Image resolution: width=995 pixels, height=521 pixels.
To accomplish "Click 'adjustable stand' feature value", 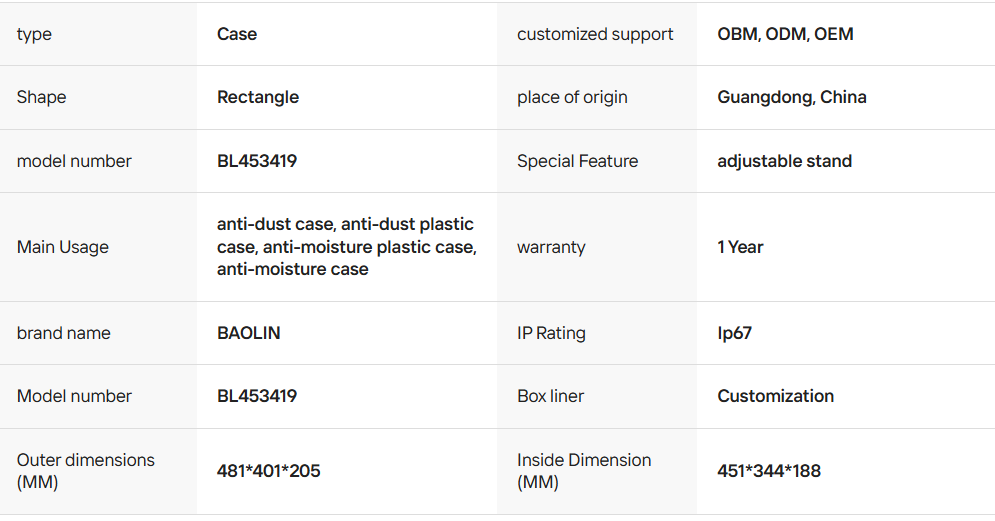I will (785, 161).
